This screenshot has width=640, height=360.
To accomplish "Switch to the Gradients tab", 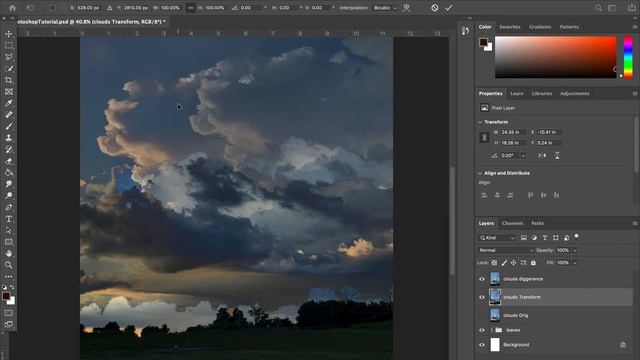I will pyautogui.click(x=540, y=27).
